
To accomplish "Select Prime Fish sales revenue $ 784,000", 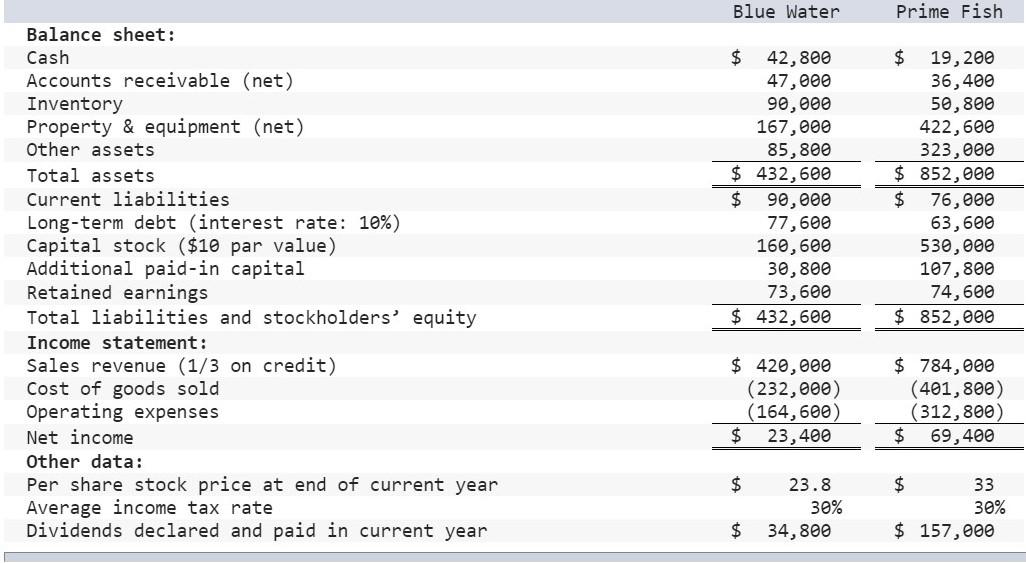I will 945,365.
